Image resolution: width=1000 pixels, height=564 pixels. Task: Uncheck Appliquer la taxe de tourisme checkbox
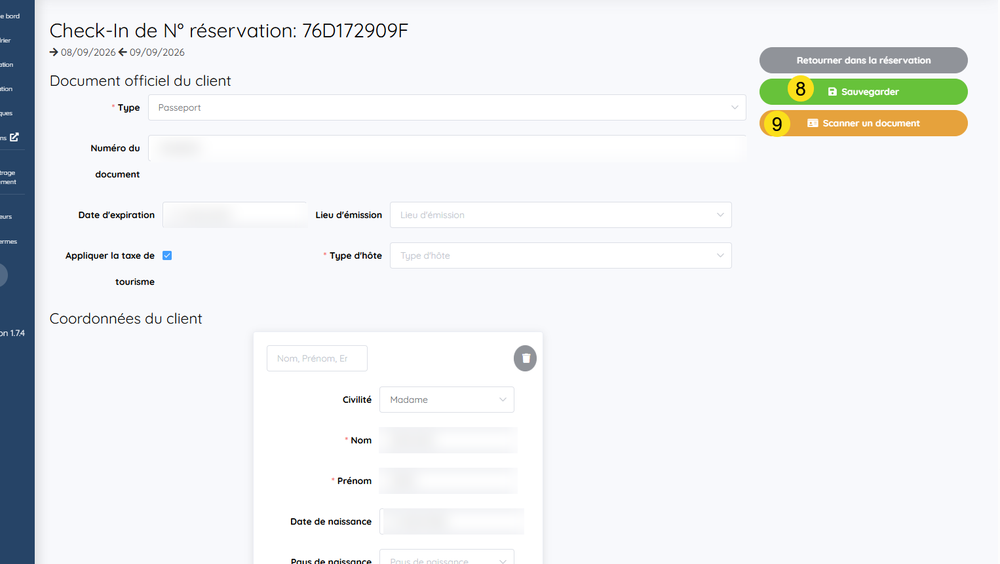click(x=167, y=255)
